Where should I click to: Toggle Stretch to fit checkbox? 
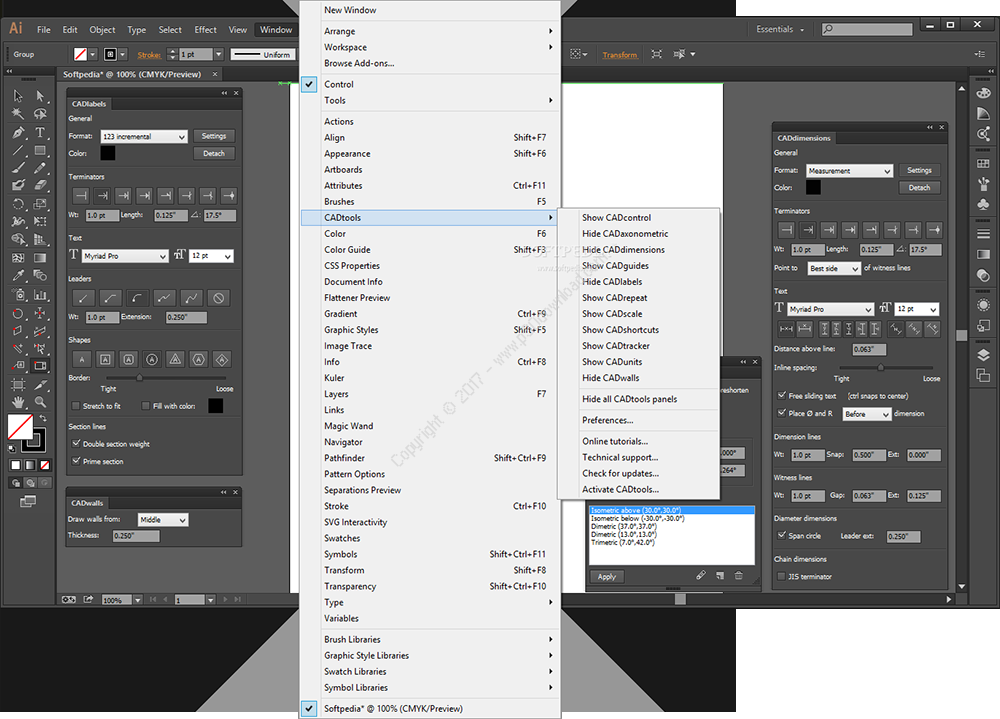[x=76, y=406]
